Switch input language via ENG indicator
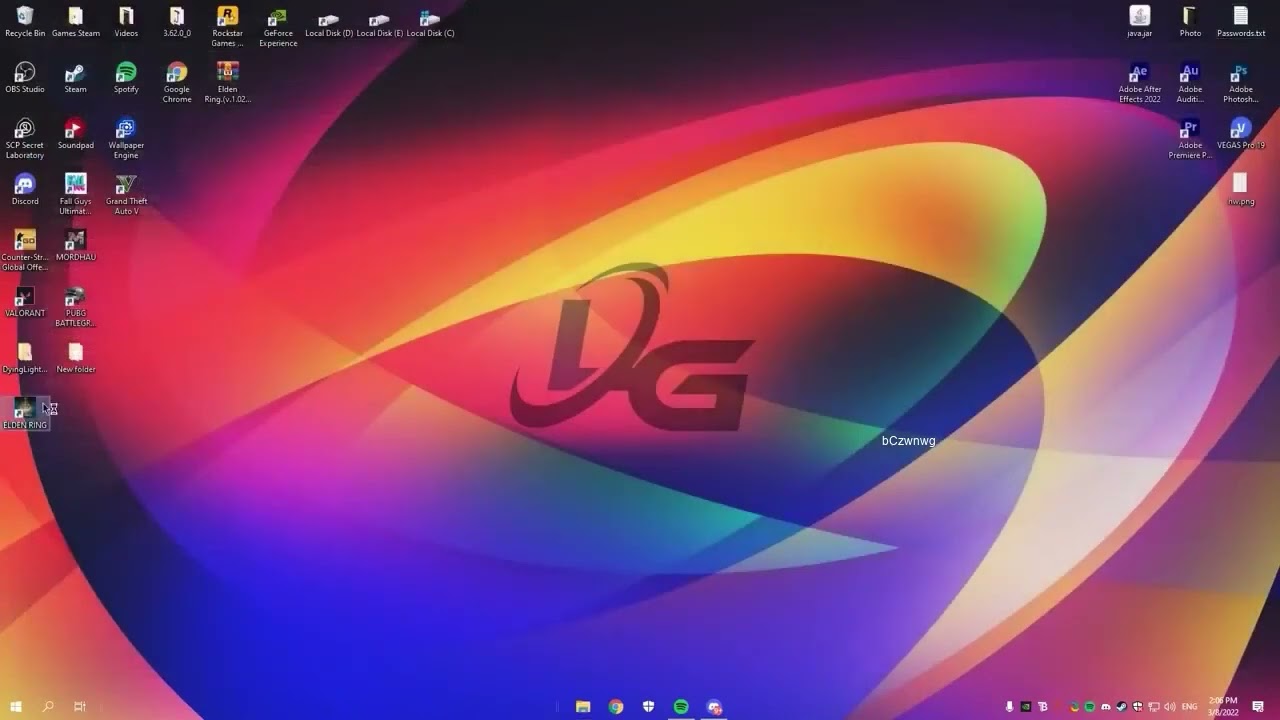The image size is (1280, 720). pos(1189,707)
